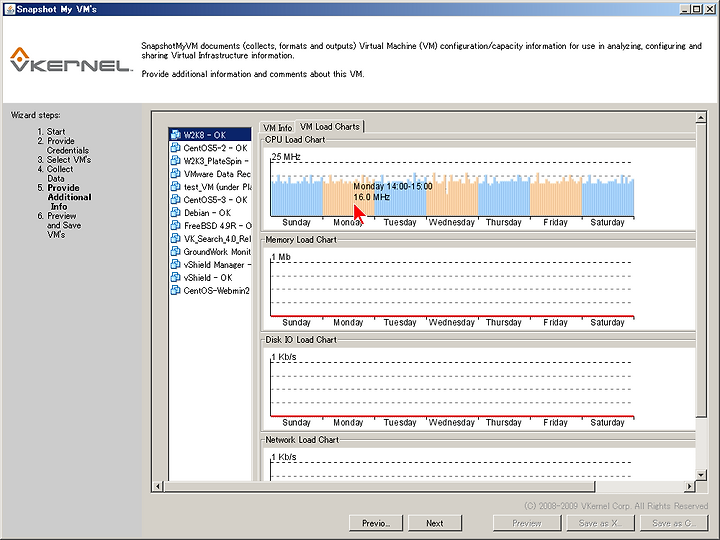Click the Disk IO Load Chart heading
Viewport: 720px width, 540px height.
(301, 340)
